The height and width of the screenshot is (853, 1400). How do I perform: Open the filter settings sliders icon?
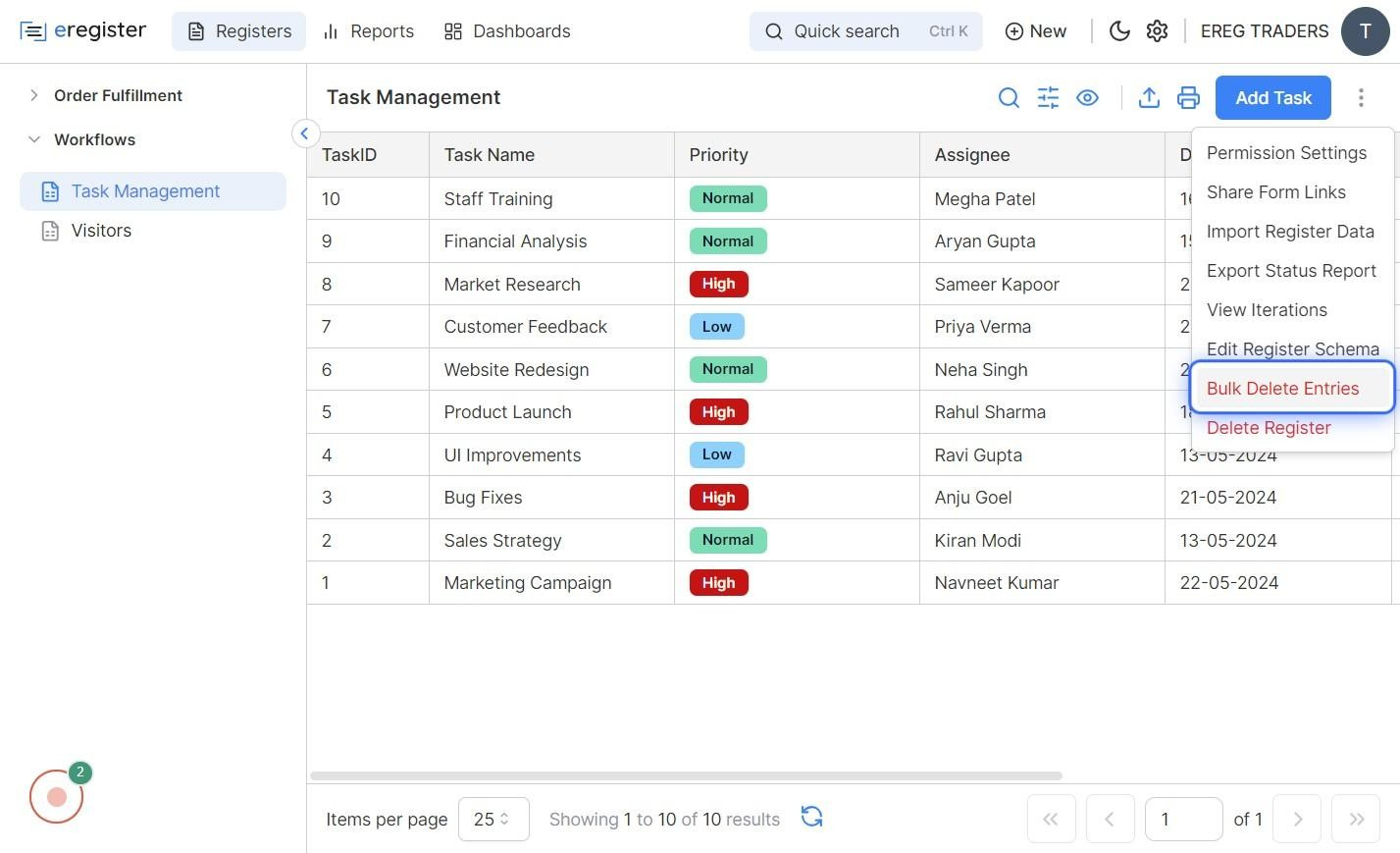[1048, 98]
